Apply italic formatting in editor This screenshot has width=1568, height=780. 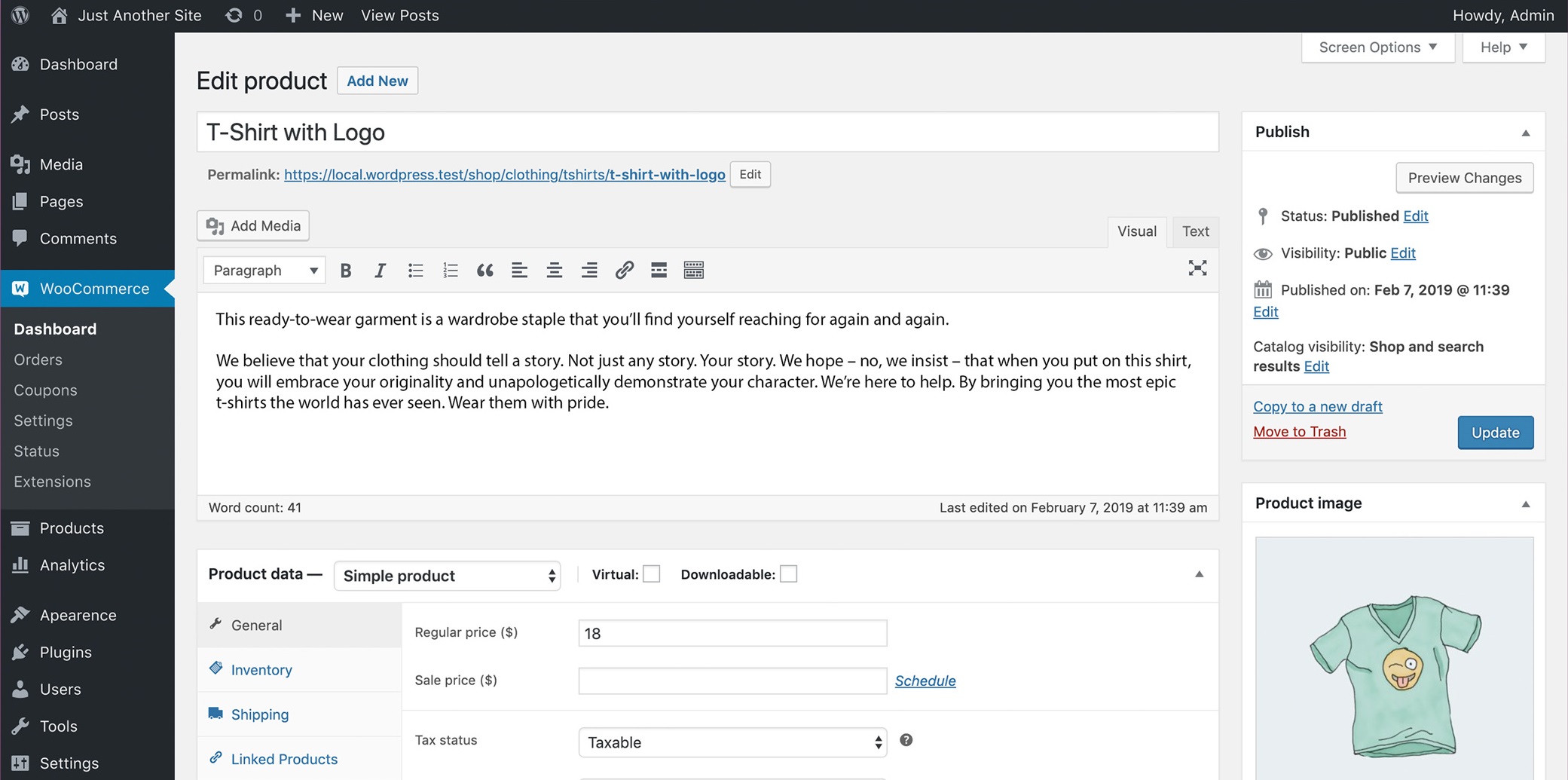380,271
